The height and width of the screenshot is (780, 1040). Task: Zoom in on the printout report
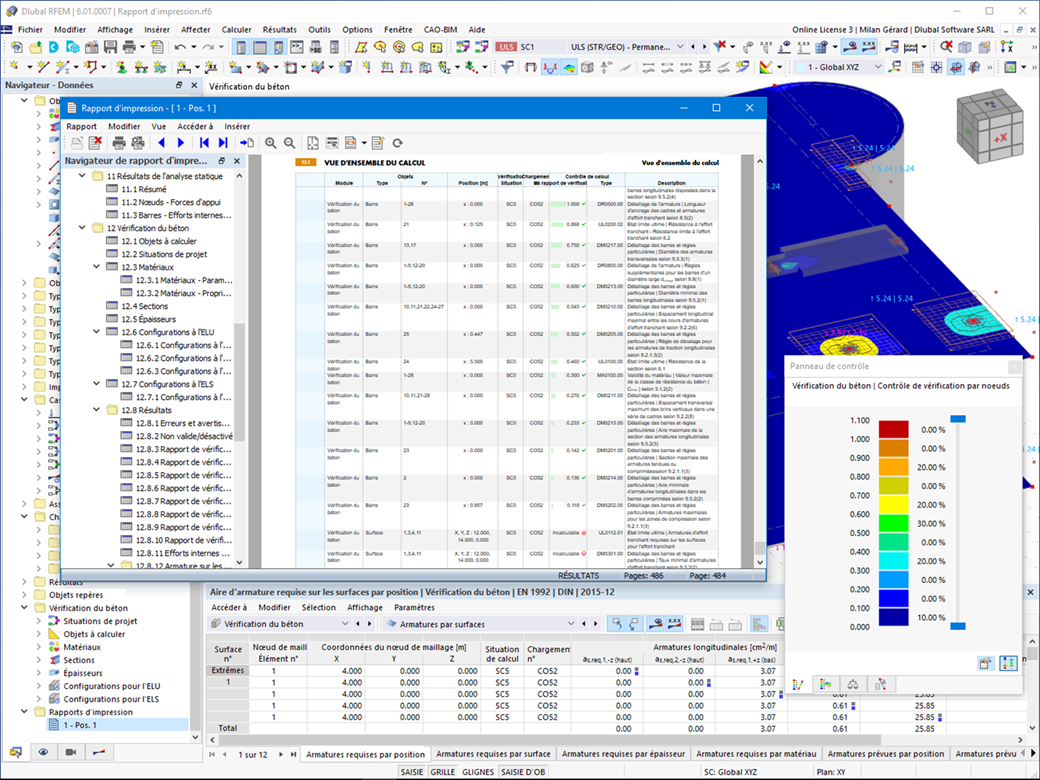point(271,143)
